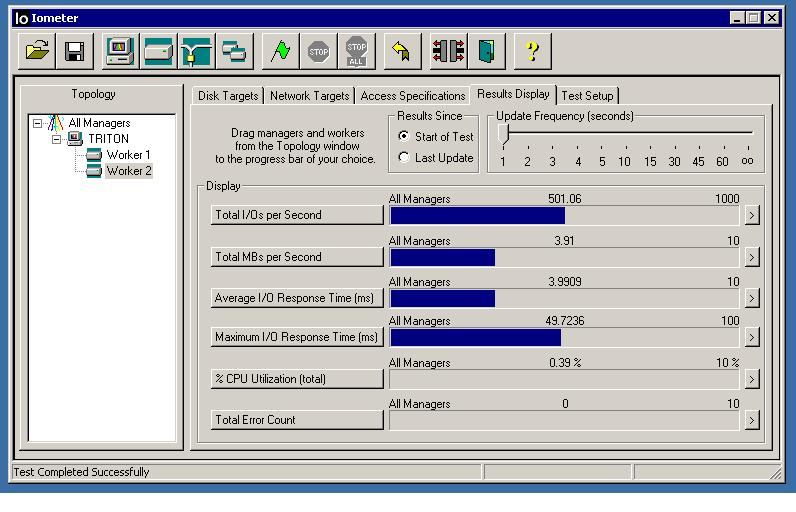
Task: Go to the Test Setup tab
Action: [587, 96]
